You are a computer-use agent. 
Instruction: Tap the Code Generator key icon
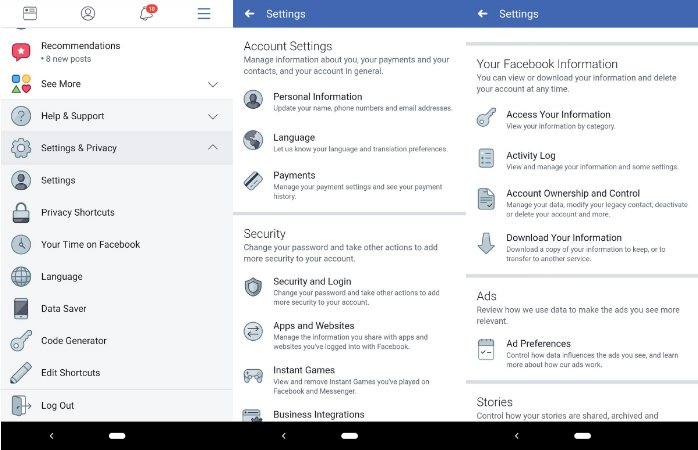pos(21,341)
